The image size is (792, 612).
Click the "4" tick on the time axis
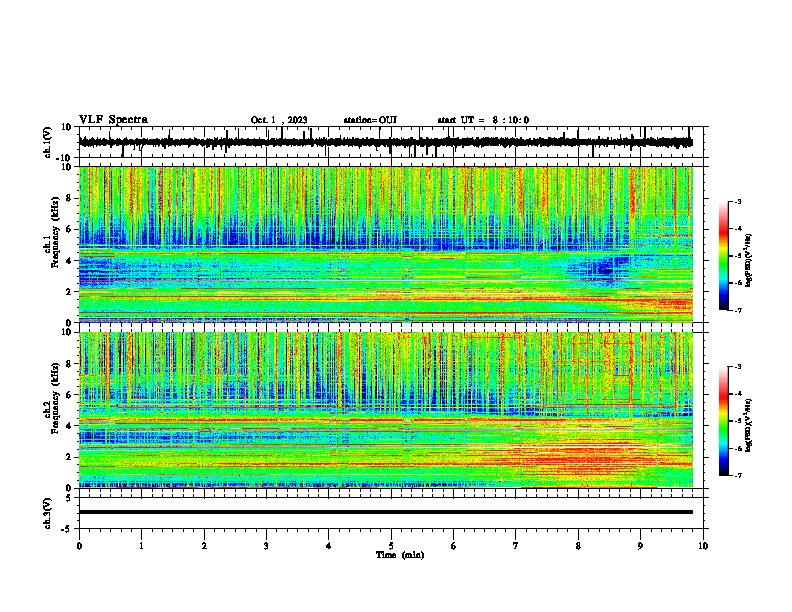click(x=329, y=546)
